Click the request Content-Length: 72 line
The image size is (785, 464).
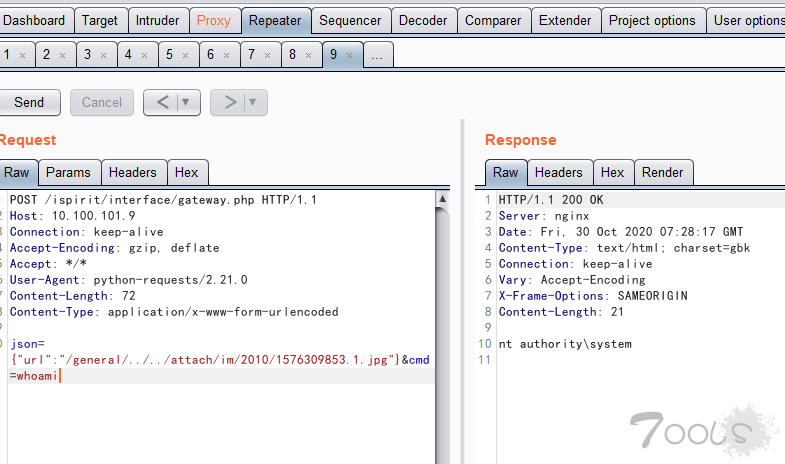click(73, 296)
